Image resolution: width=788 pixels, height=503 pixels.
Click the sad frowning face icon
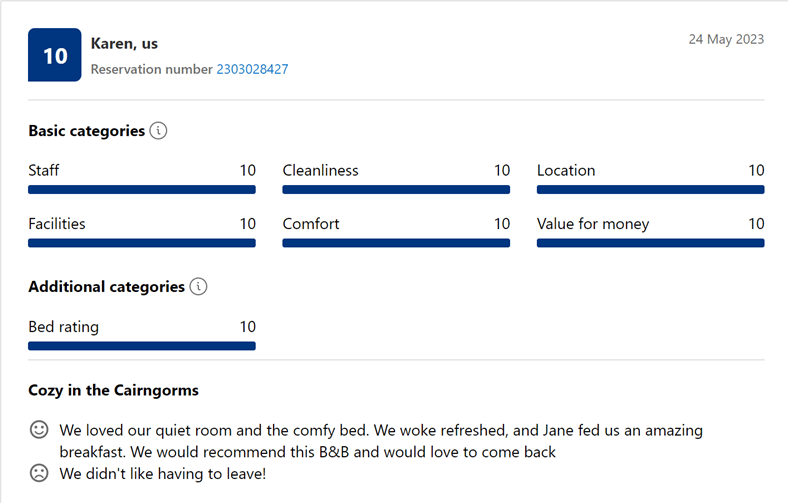tap(39, 473)
